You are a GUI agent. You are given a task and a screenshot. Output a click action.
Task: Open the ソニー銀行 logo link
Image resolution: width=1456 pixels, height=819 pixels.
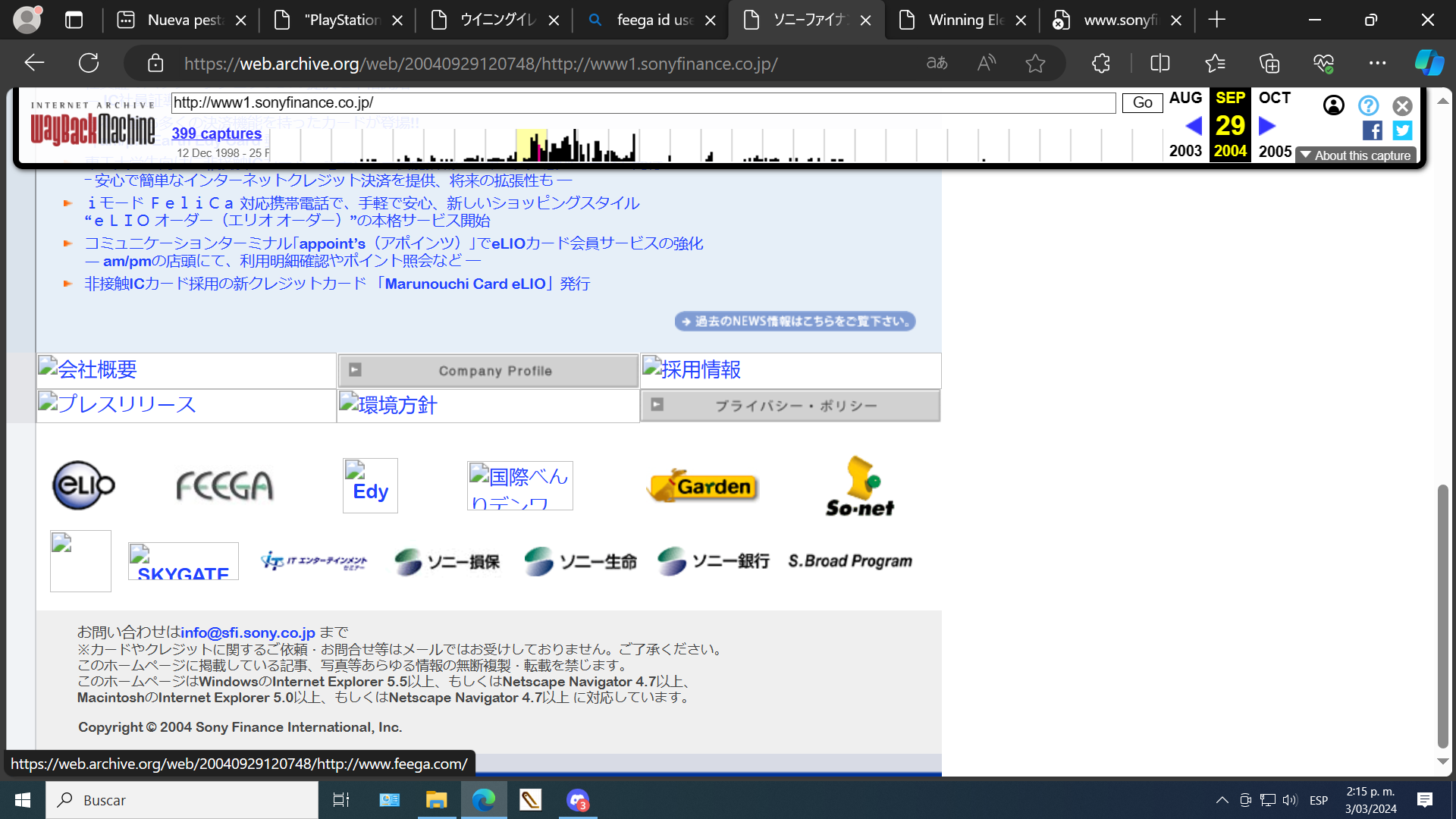713,561
